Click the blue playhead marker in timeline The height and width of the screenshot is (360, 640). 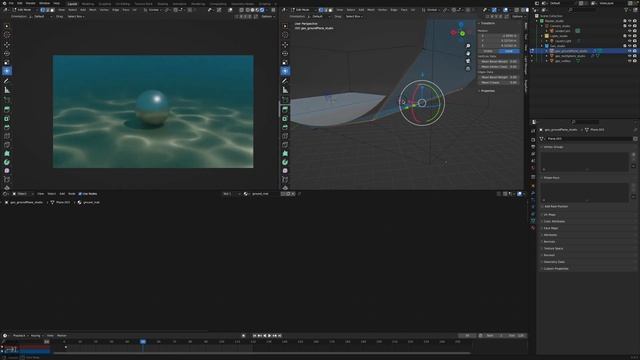click(143, 341)
